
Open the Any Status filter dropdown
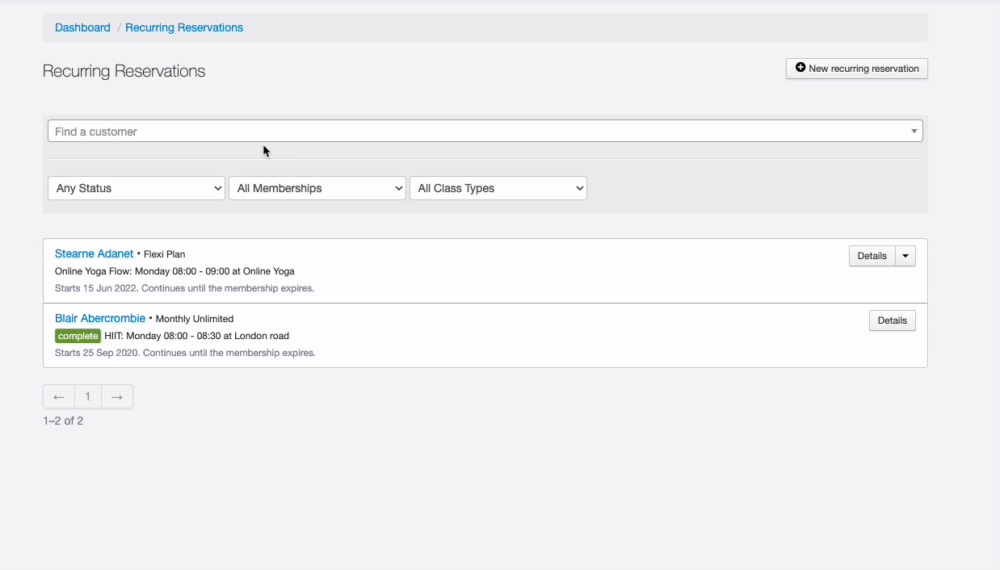[x=136, y=188]
